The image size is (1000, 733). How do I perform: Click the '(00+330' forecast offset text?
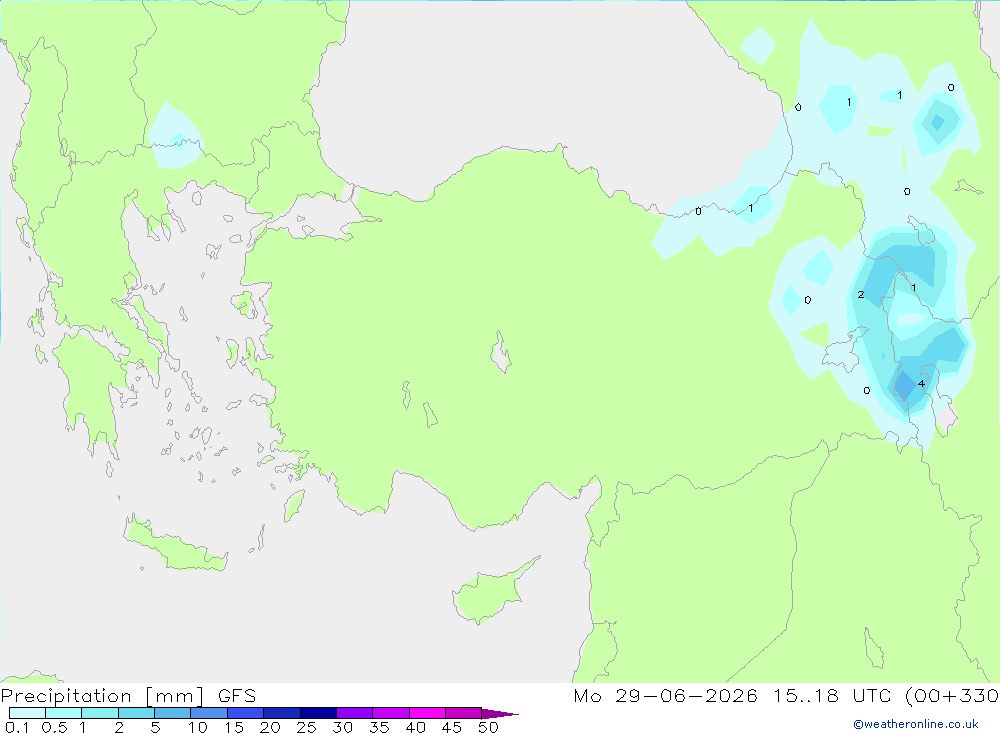952,695
